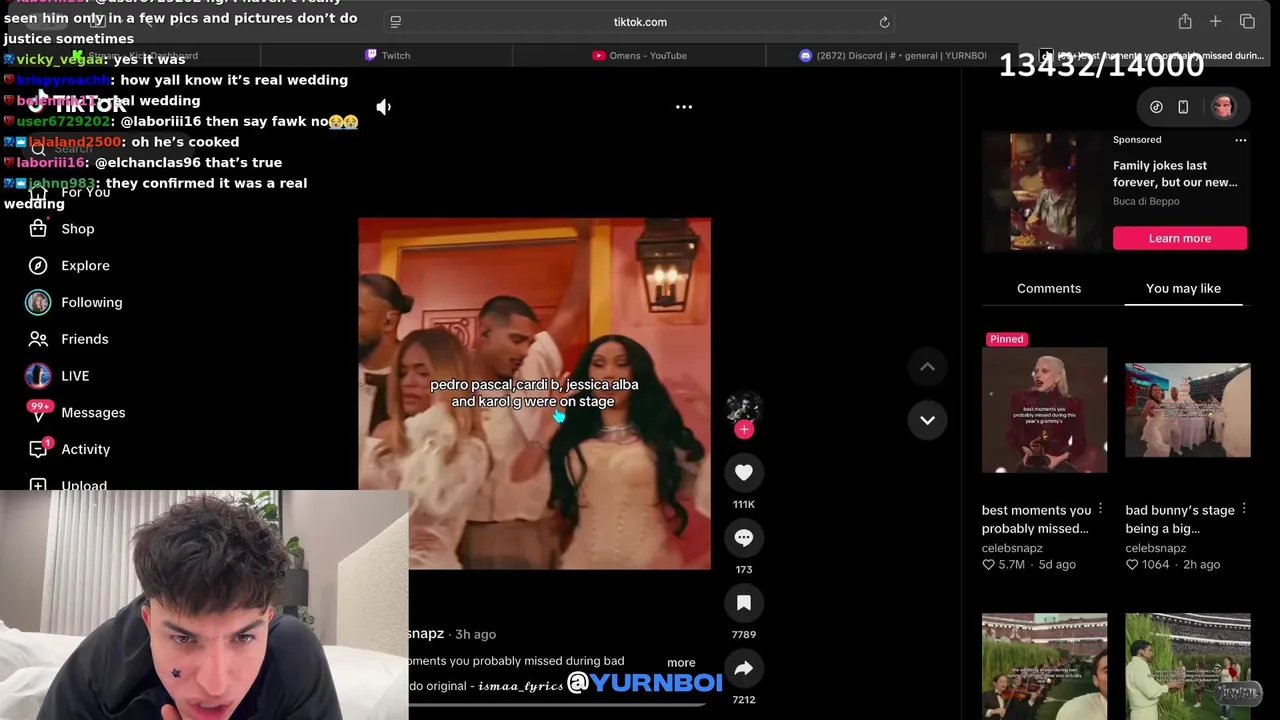
Task: Open comments via speech bubble icon
Action: point(743,538)
